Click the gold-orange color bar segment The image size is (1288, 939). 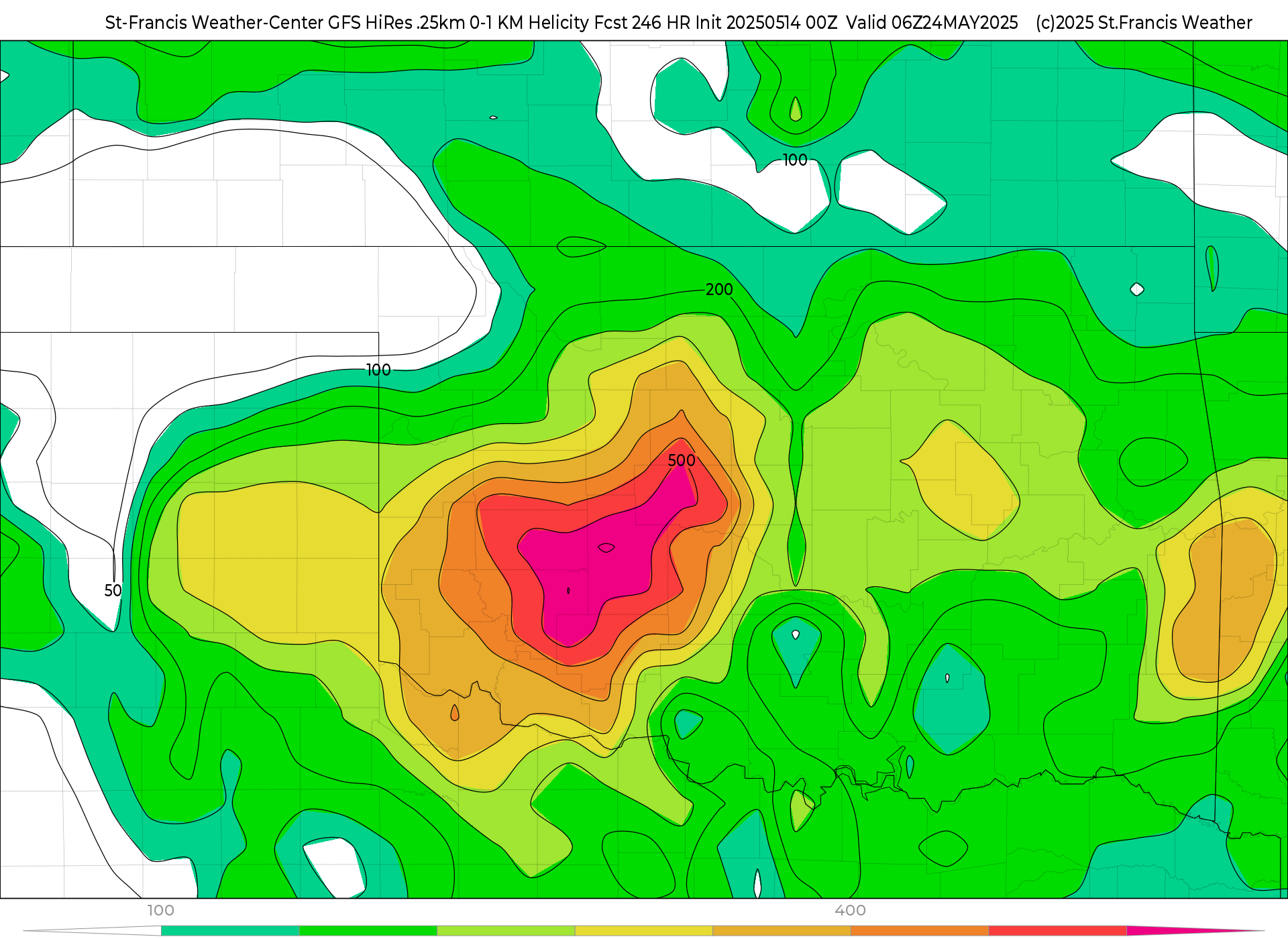[x=782, y=931]
